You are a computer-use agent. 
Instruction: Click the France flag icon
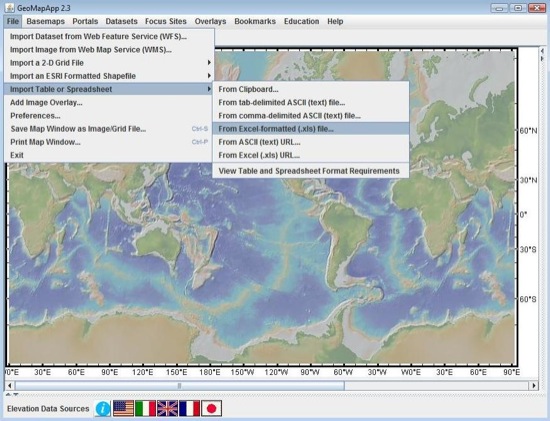[x=189, y=409]
